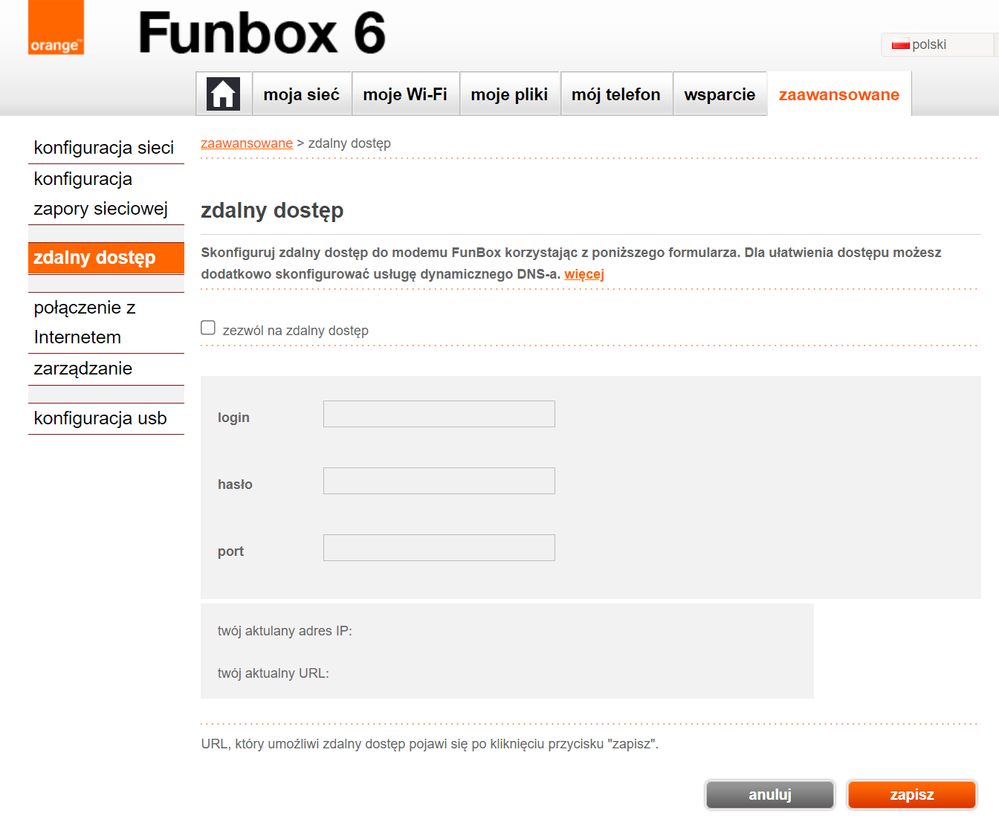This screenshot has width=999, height=836.
Task: Click the home icon in navigation bar
Action: coord(223,94)
